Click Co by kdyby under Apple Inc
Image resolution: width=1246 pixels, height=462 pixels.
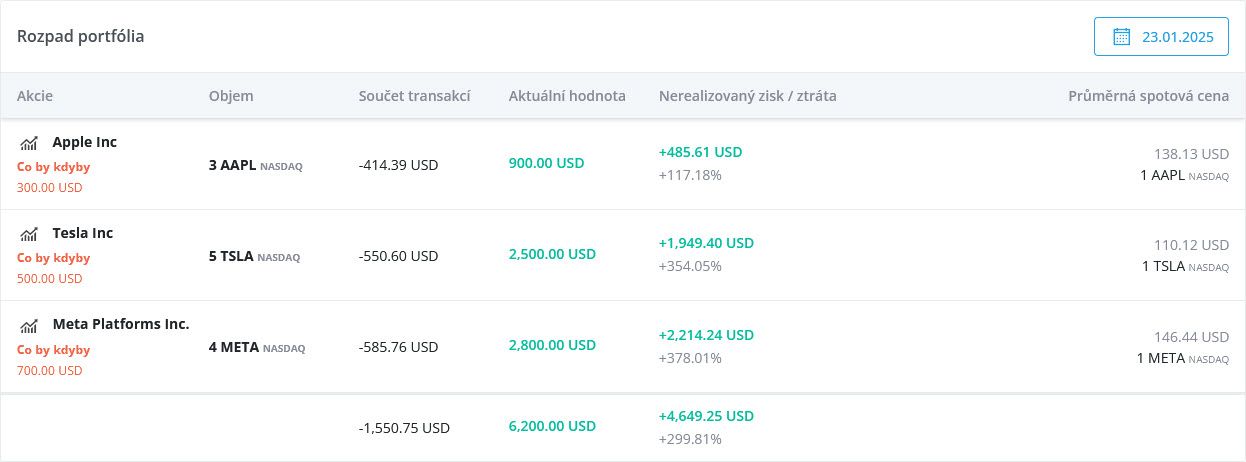(54, 167)
